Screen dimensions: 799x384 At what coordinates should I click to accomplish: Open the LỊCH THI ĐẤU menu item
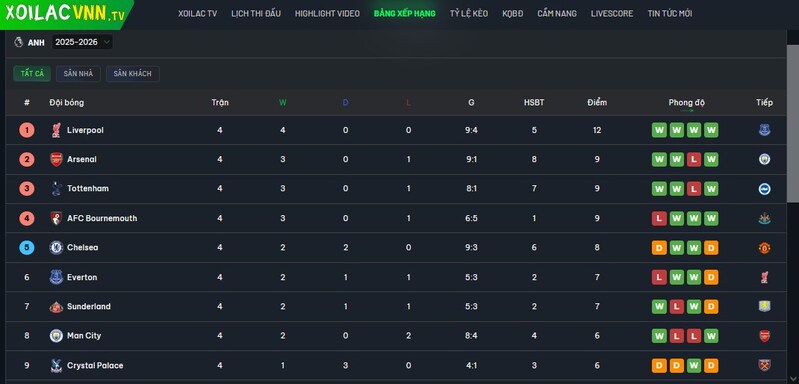(x=256, y=14)
